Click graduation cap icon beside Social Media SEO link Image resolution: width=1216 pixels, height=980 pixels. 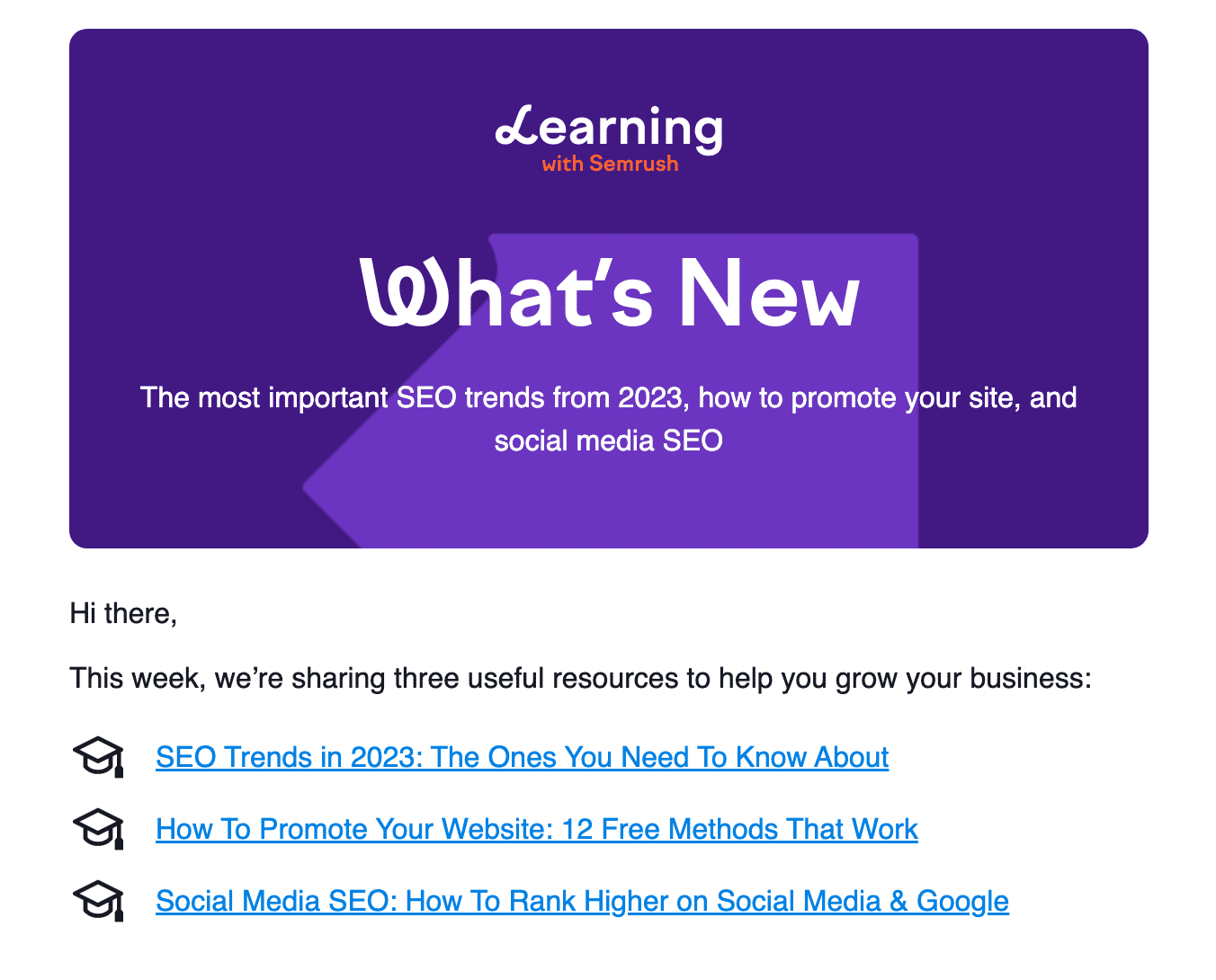(x=98, y=900)
